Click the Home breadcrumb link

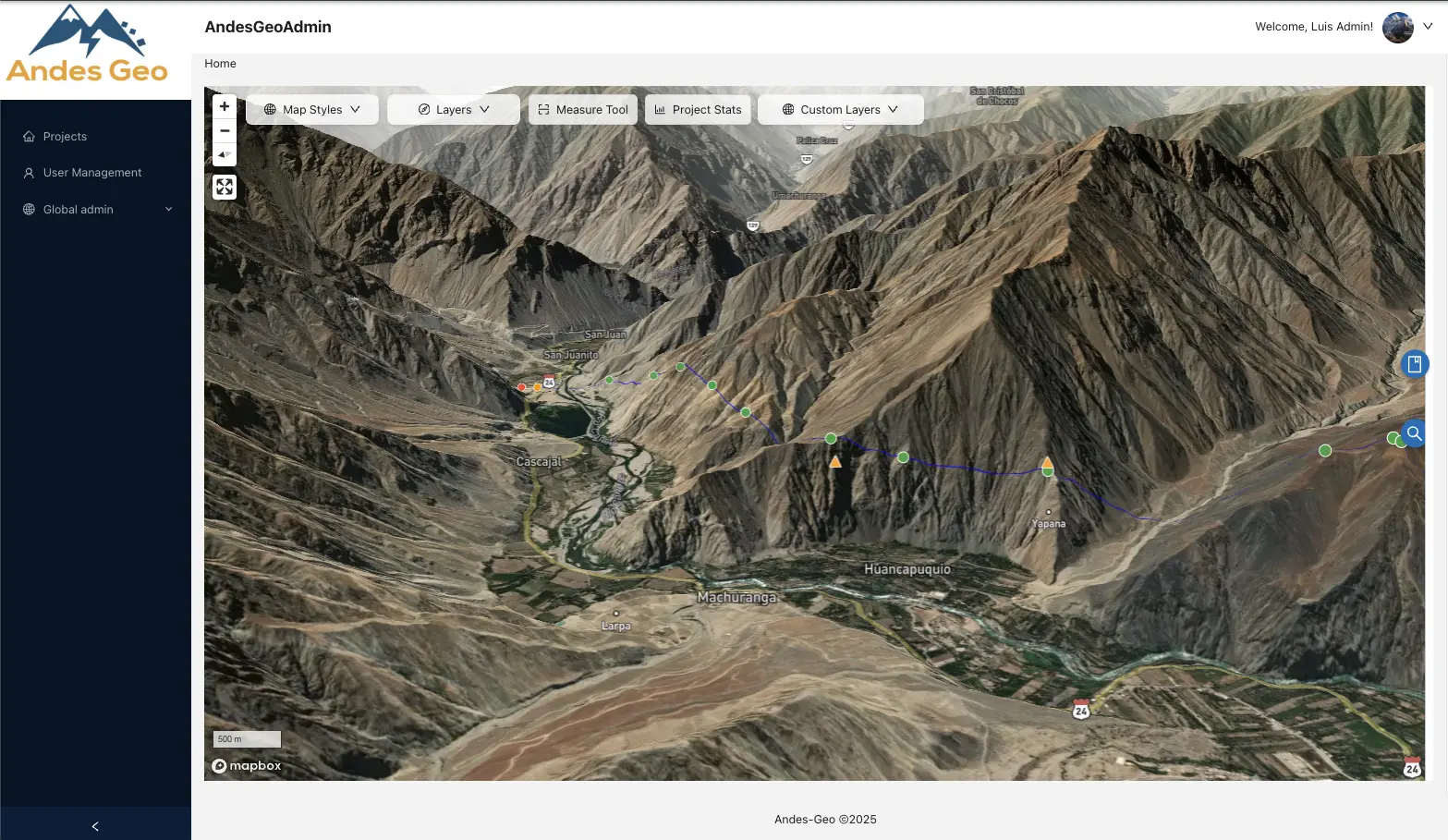coord(220,64)
